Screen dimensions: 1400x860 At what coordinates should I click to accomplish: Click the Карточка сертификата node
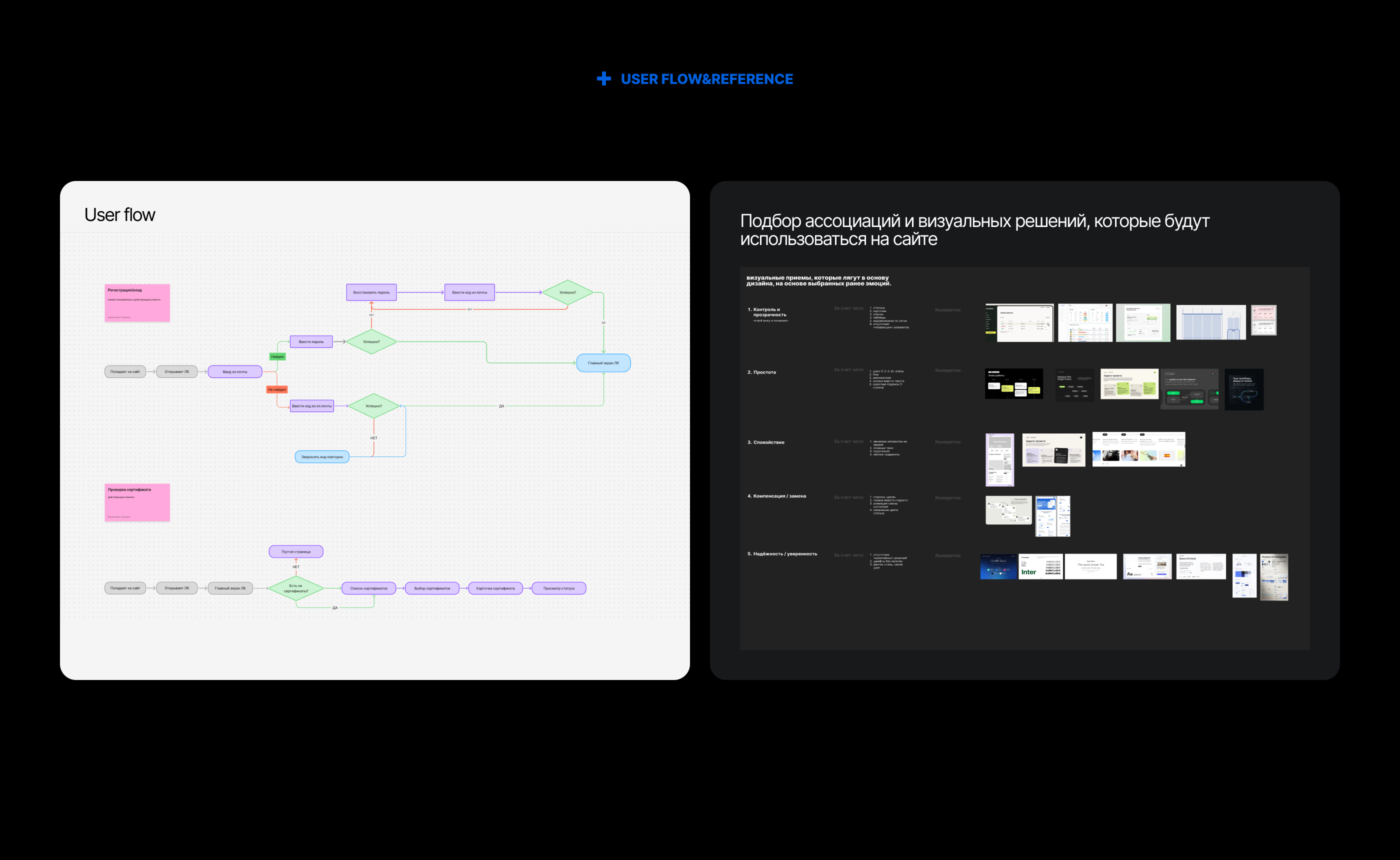tap(495, 588)
